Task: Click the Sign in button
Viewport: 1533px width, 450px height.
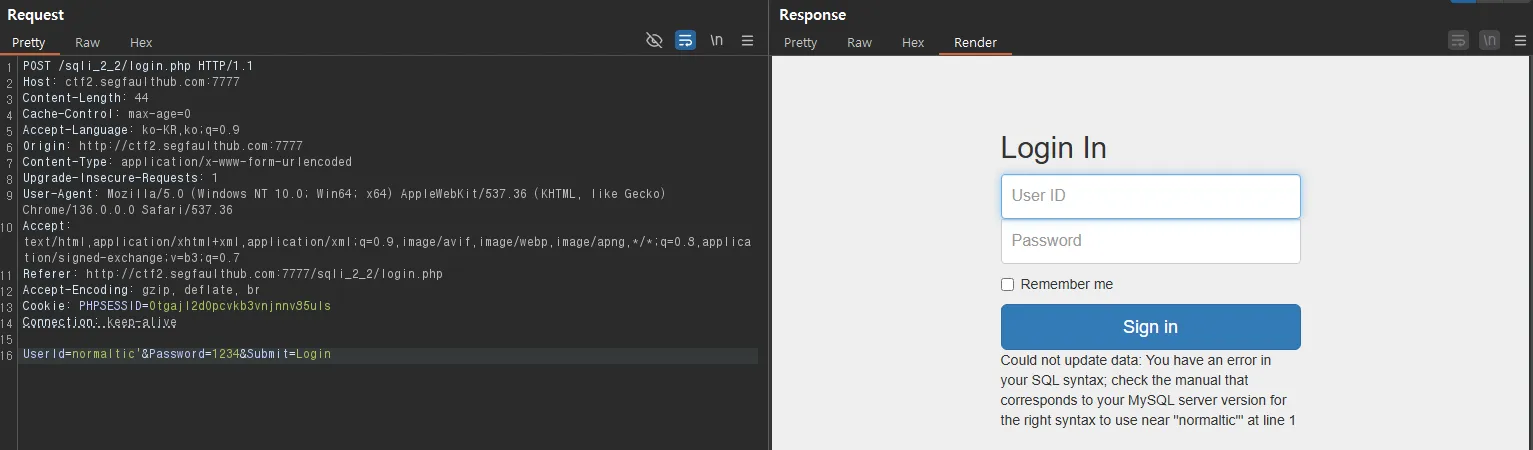Action: [1151, 327]
